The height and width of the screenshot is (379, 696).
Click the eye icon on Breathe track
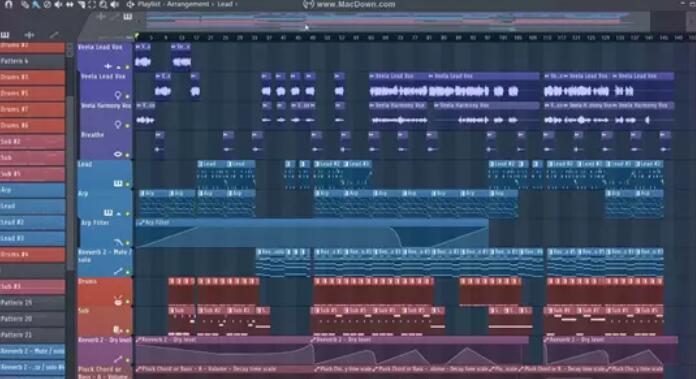coord(118,154)
